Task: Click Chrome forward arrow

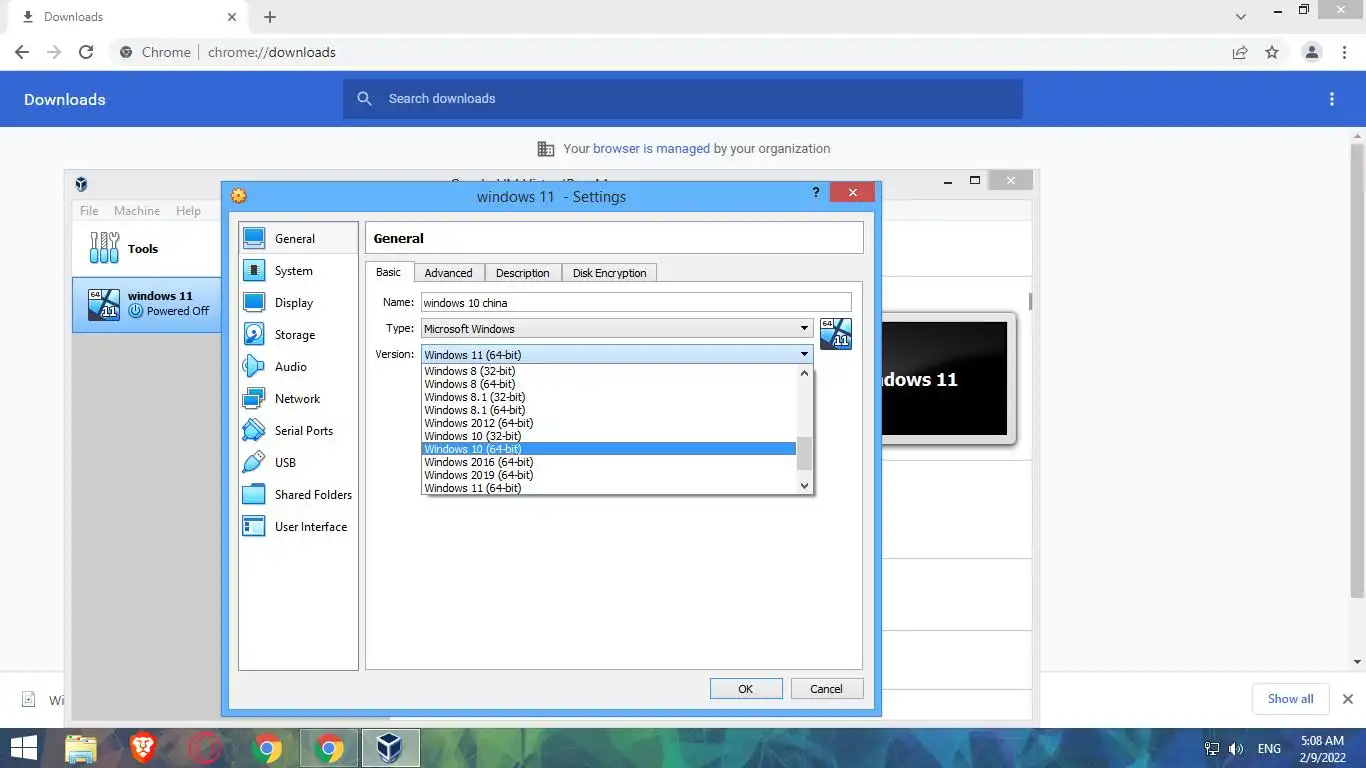Action: 54,52
